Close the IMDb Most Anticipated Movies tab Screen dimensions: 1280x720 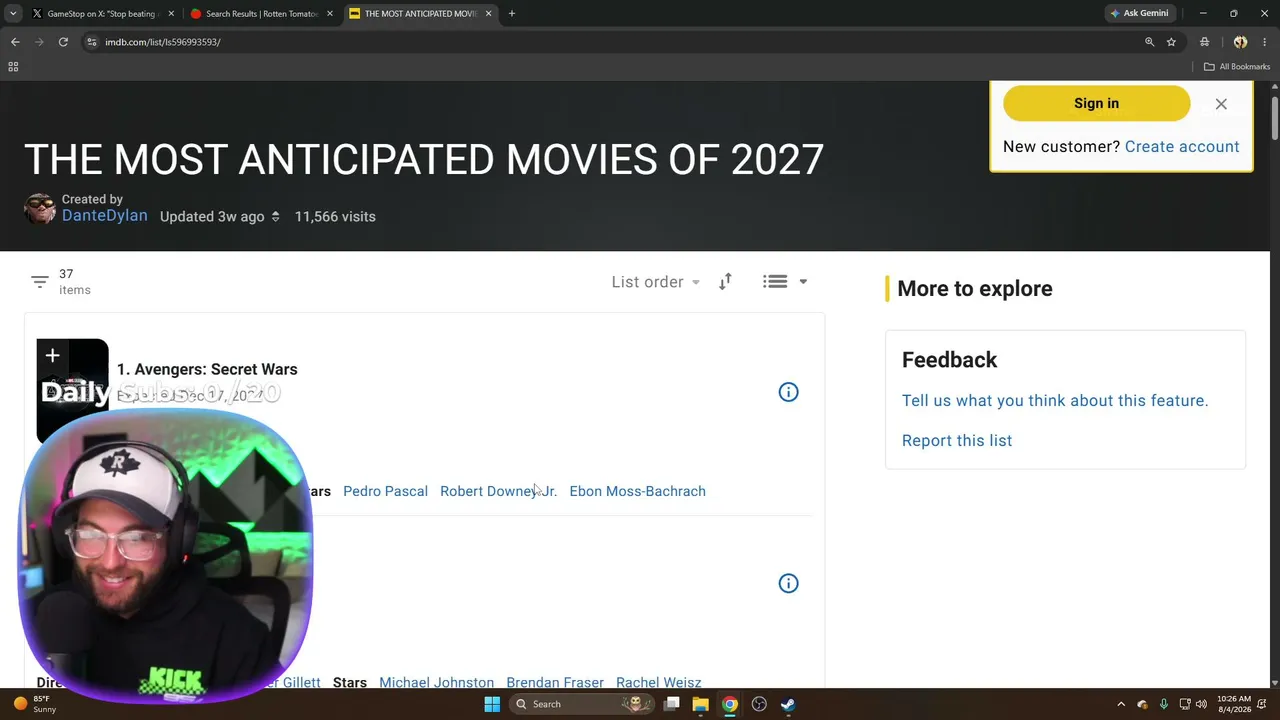[488, 14]
